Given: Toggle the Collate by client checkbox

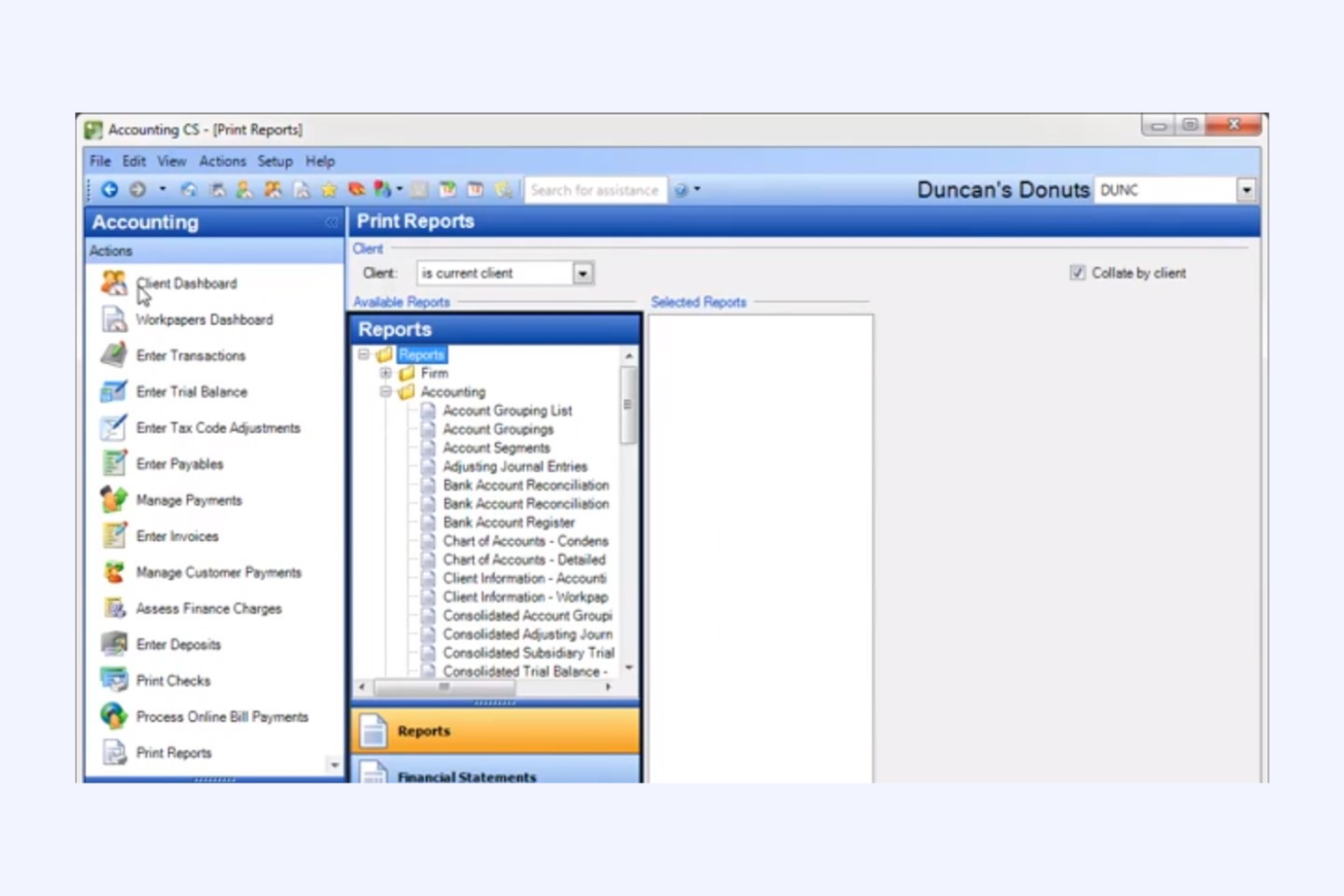Looking at the screenshot, I should click(1077, 272).
